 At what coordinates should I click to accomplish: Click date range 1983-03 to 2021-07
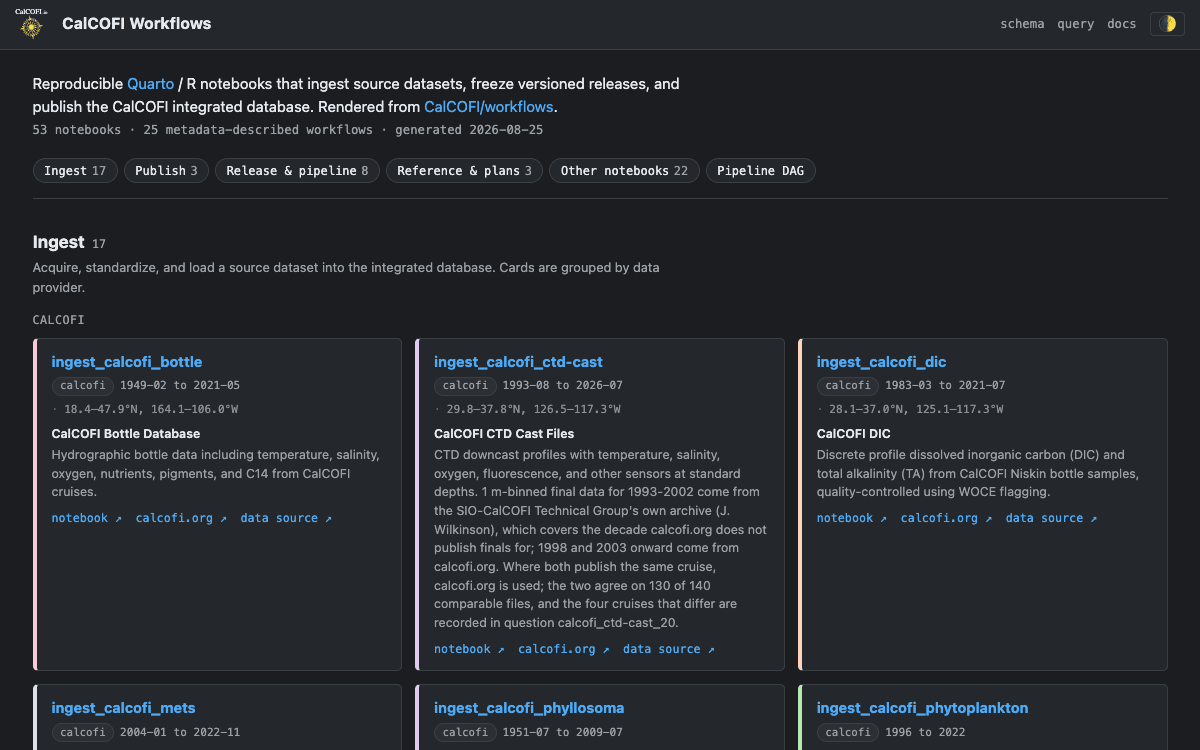point(945,386)
